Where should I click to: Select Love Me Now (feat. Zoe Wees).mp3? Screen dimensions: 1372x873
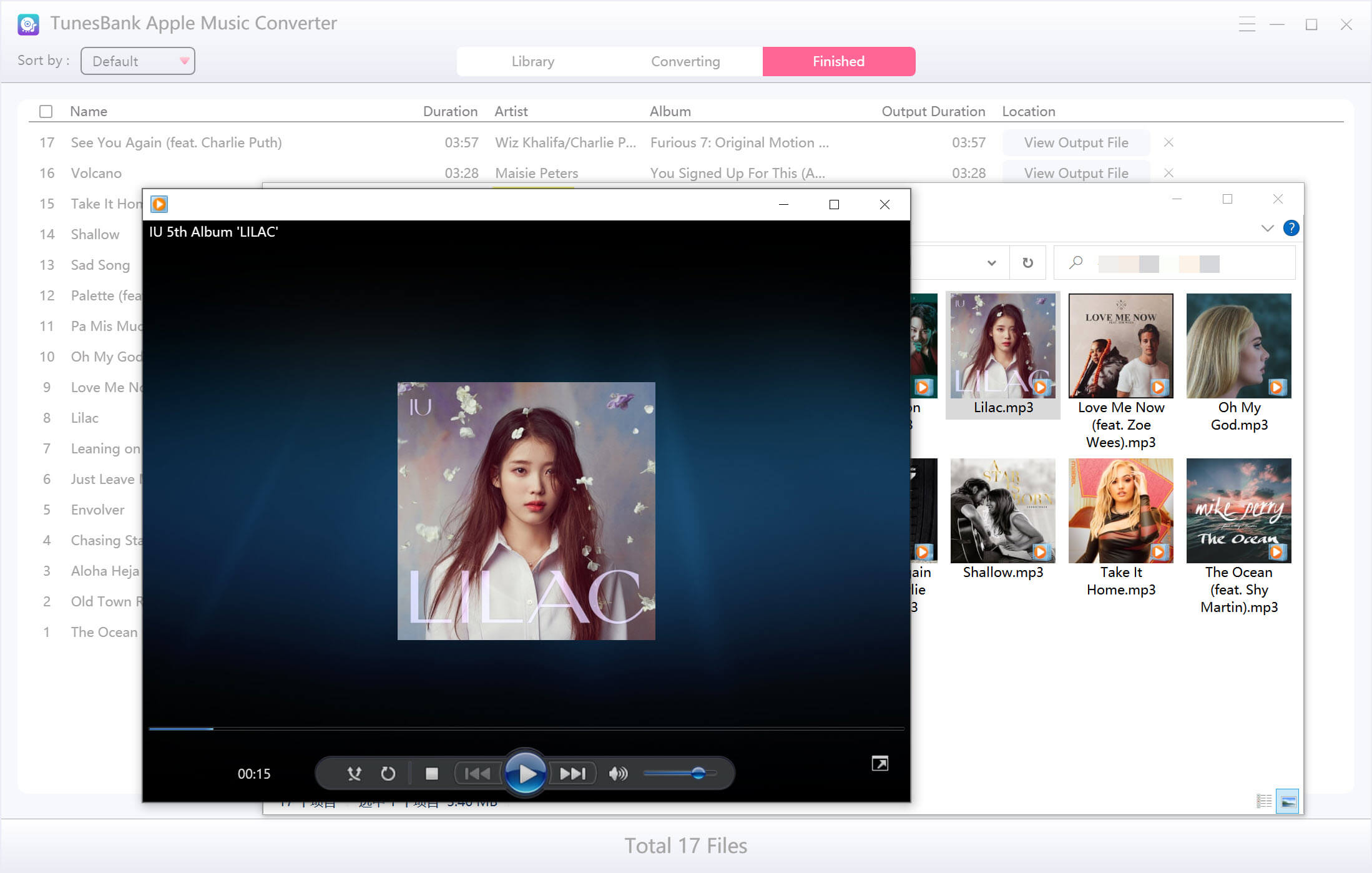point(1121,372)
